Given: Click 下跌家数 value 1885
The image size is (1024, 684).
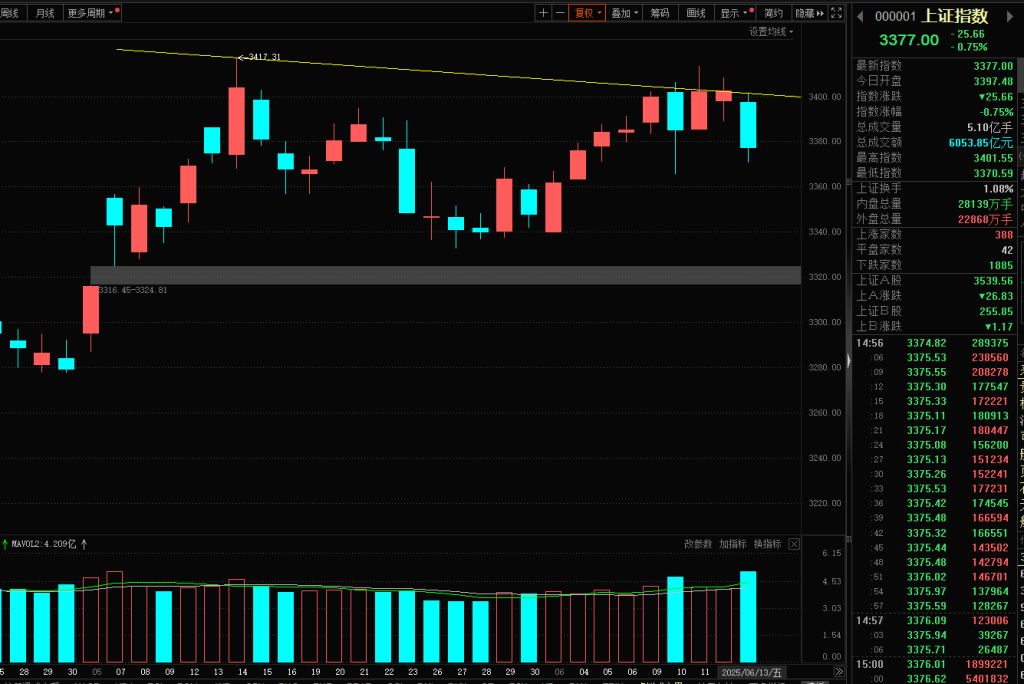Looking at the screenshot, I should coord(1000,265).
